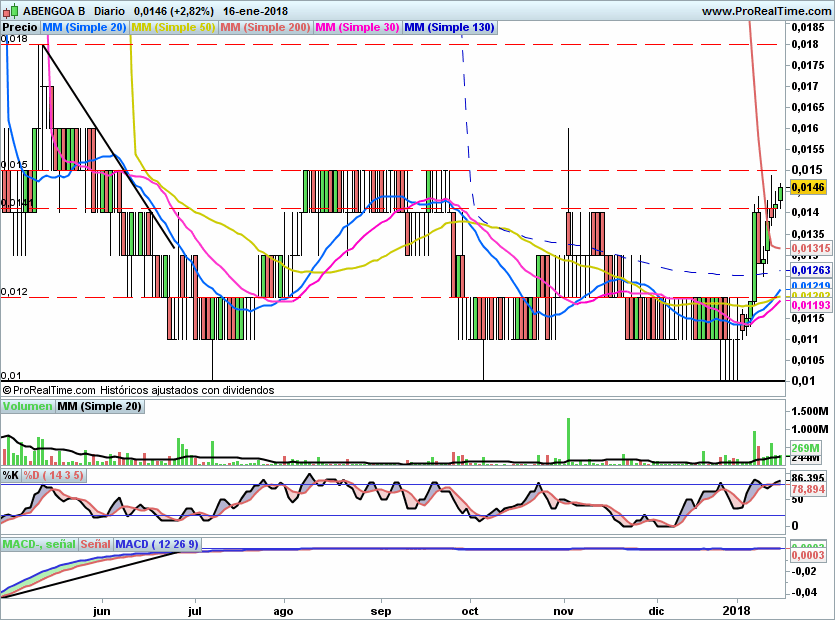The image size is (835, 620).
Task: Open the www.ProRealTime.com link
Action: (x=766, y=11)
